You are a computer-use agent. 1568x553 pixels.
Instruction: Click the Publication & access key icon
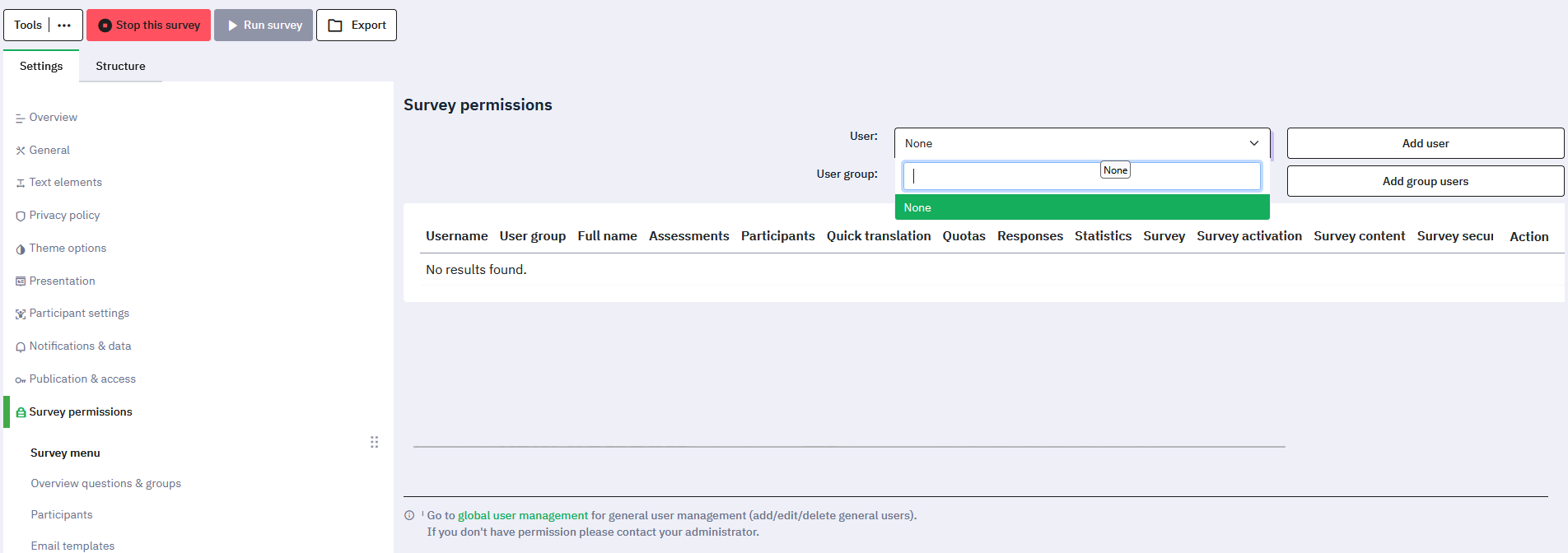[21, 380]
